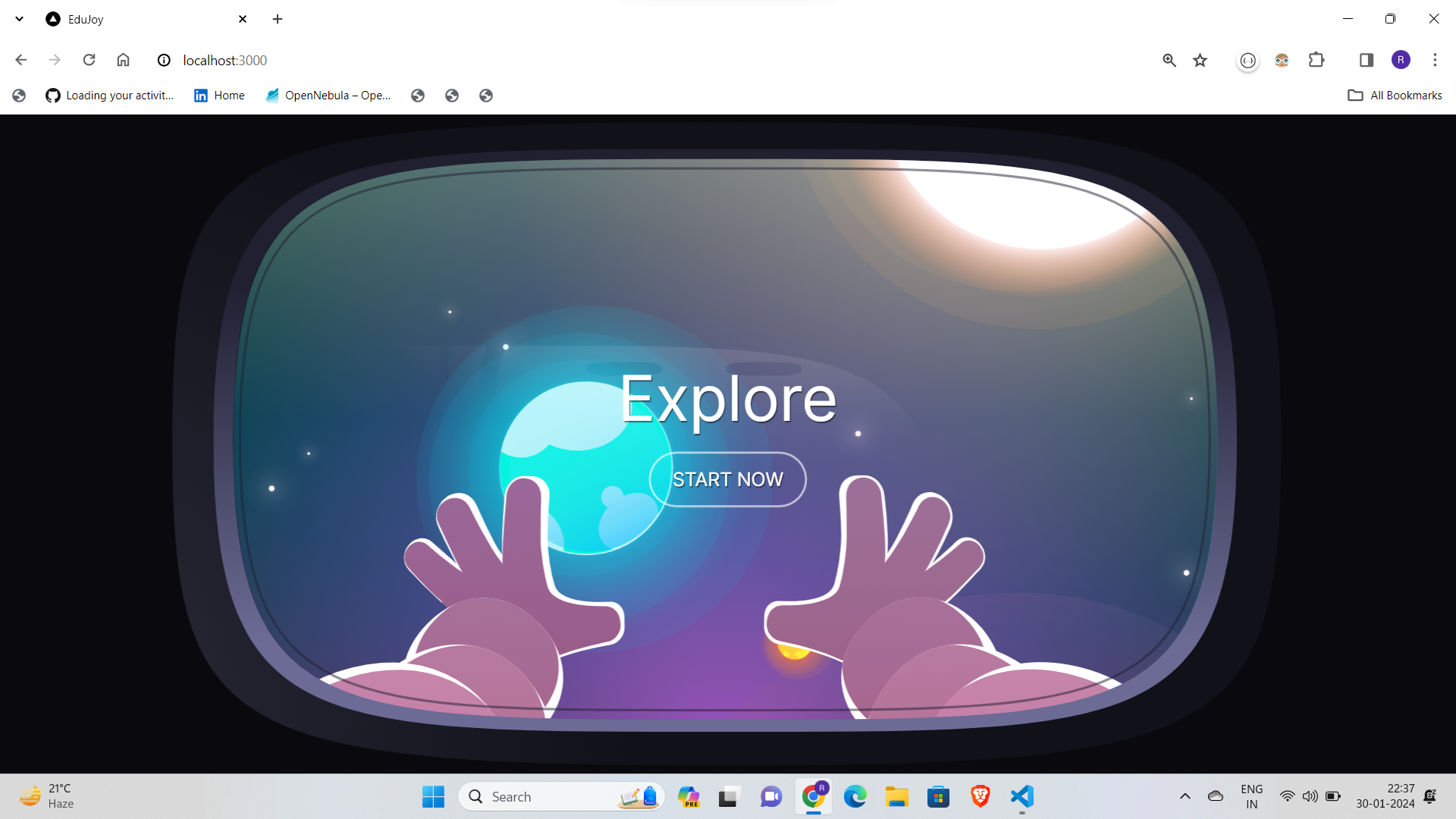Open the Chrome three-dot menu

click(1434, 60)
